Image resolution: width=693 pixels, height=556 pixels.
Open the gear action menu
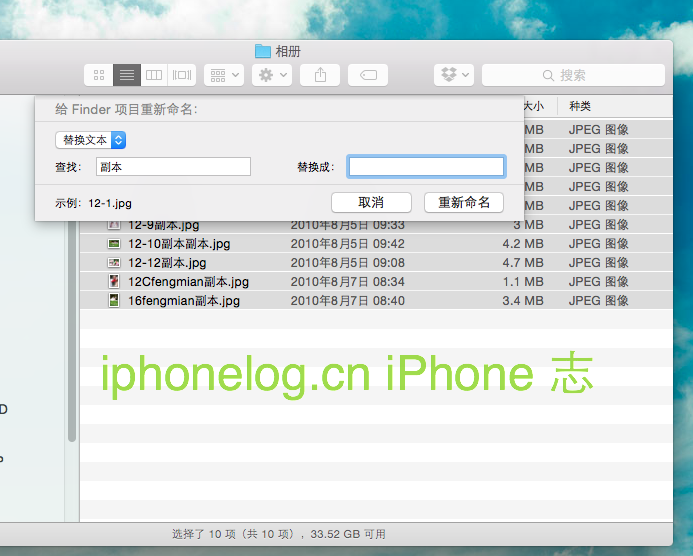pyautogui.click(x=272, y=75)
